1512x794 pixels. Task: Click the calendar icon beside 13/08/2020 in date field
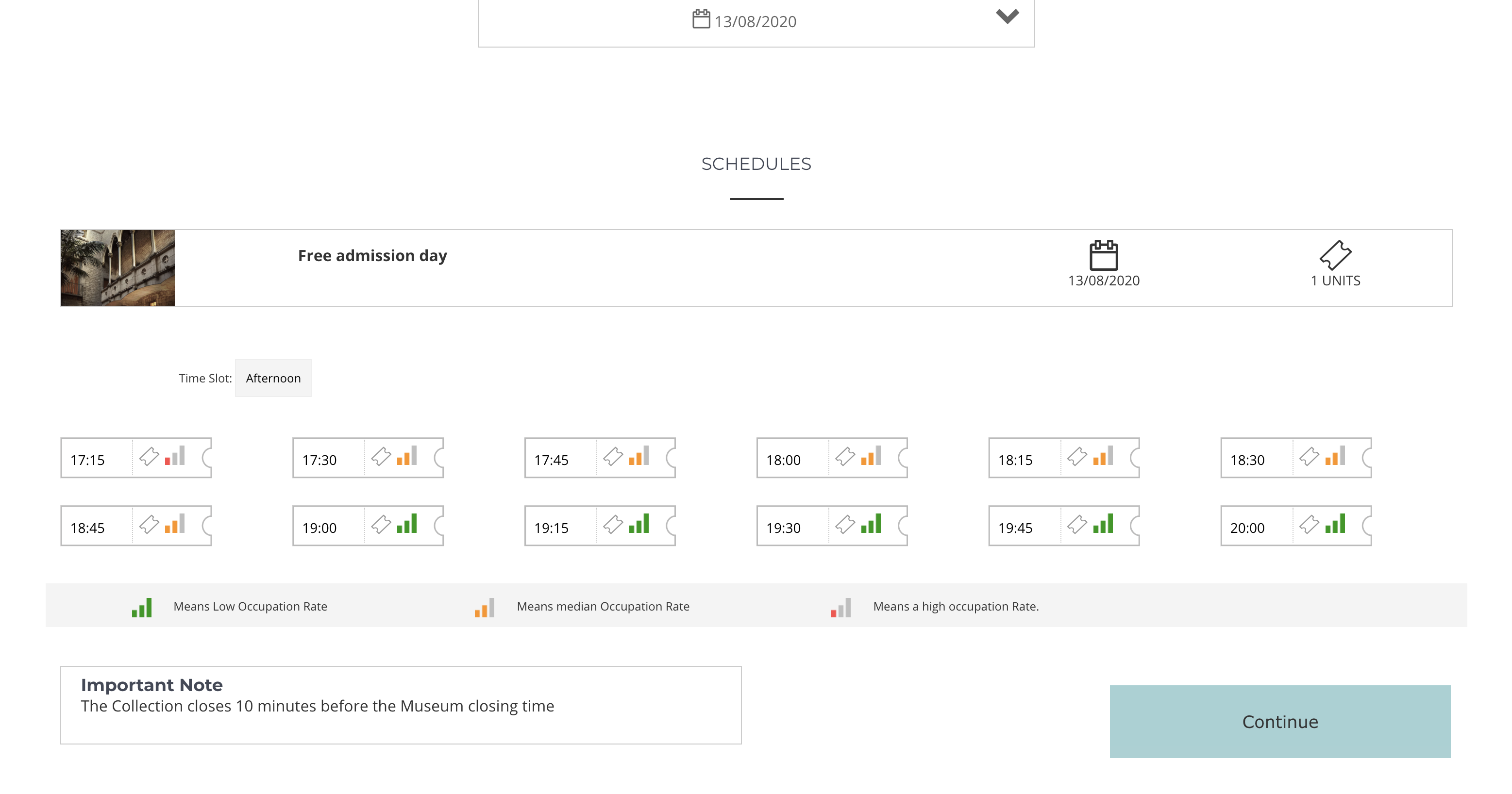pyautogui.click(x=701, y=19)
